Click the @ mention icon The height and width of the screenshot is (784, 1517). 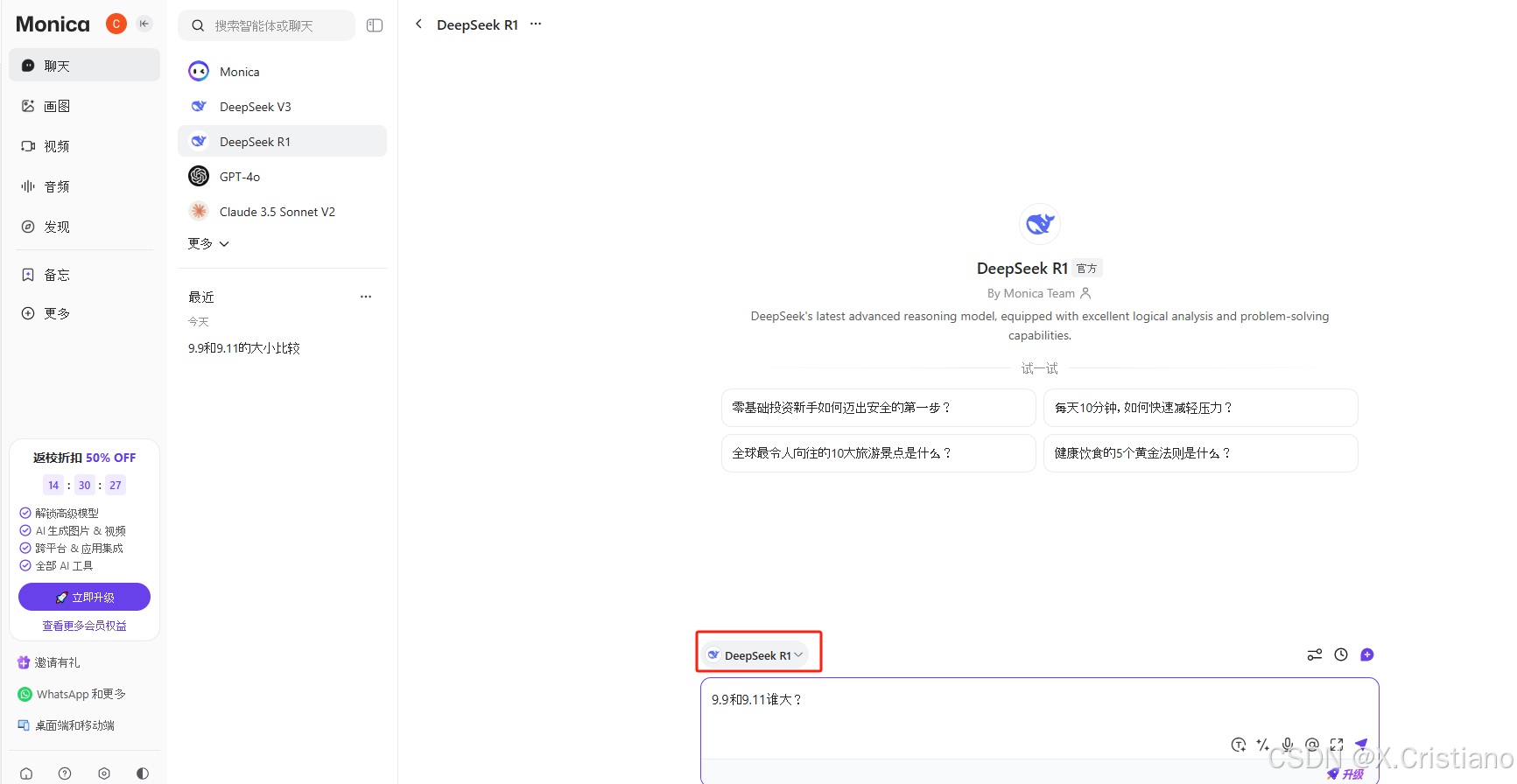point(1312,745)
